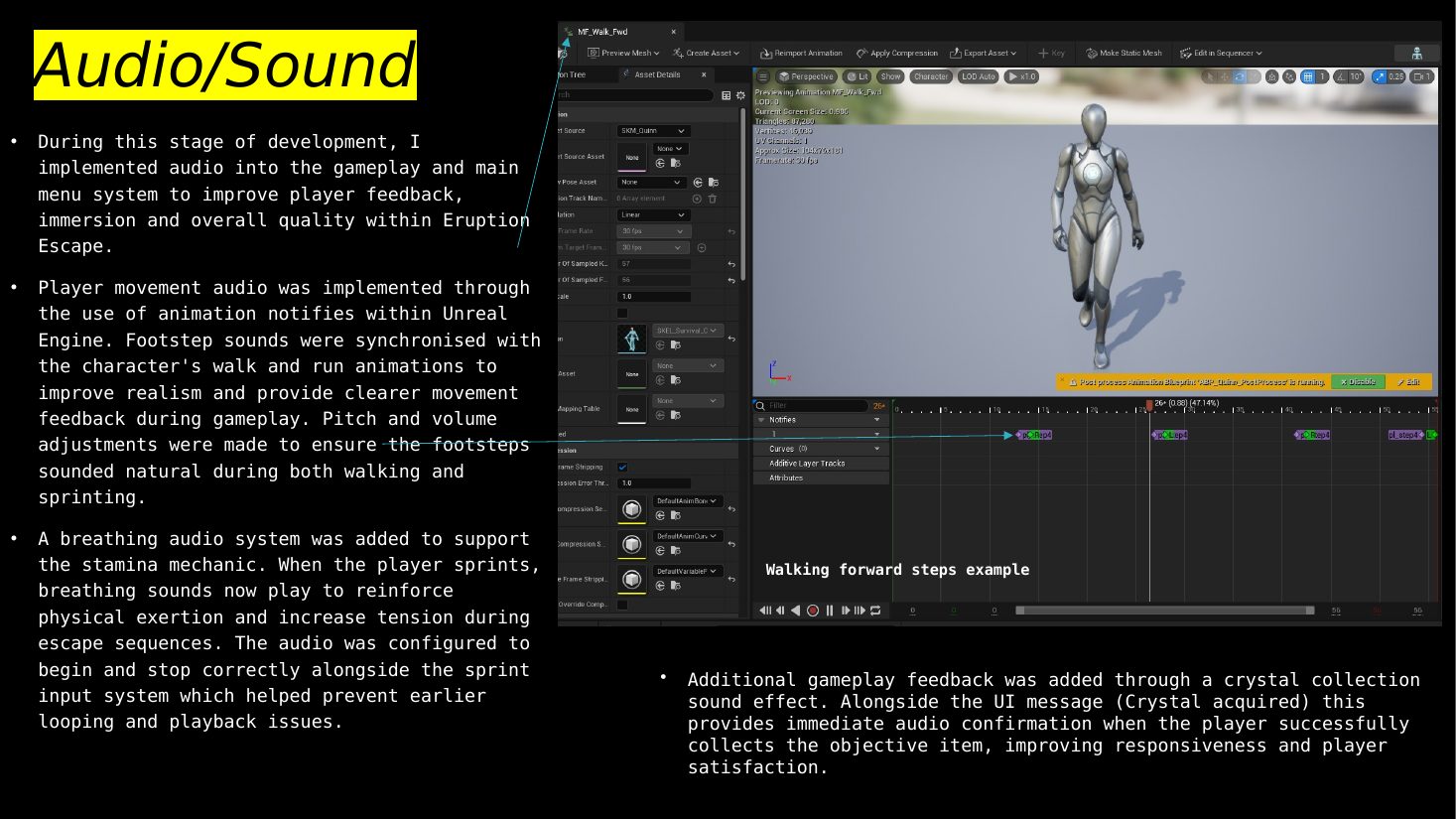Viewport: 1456px width, 819px height.
Task: Jump to the start of the animation
Action: point(764,611)
